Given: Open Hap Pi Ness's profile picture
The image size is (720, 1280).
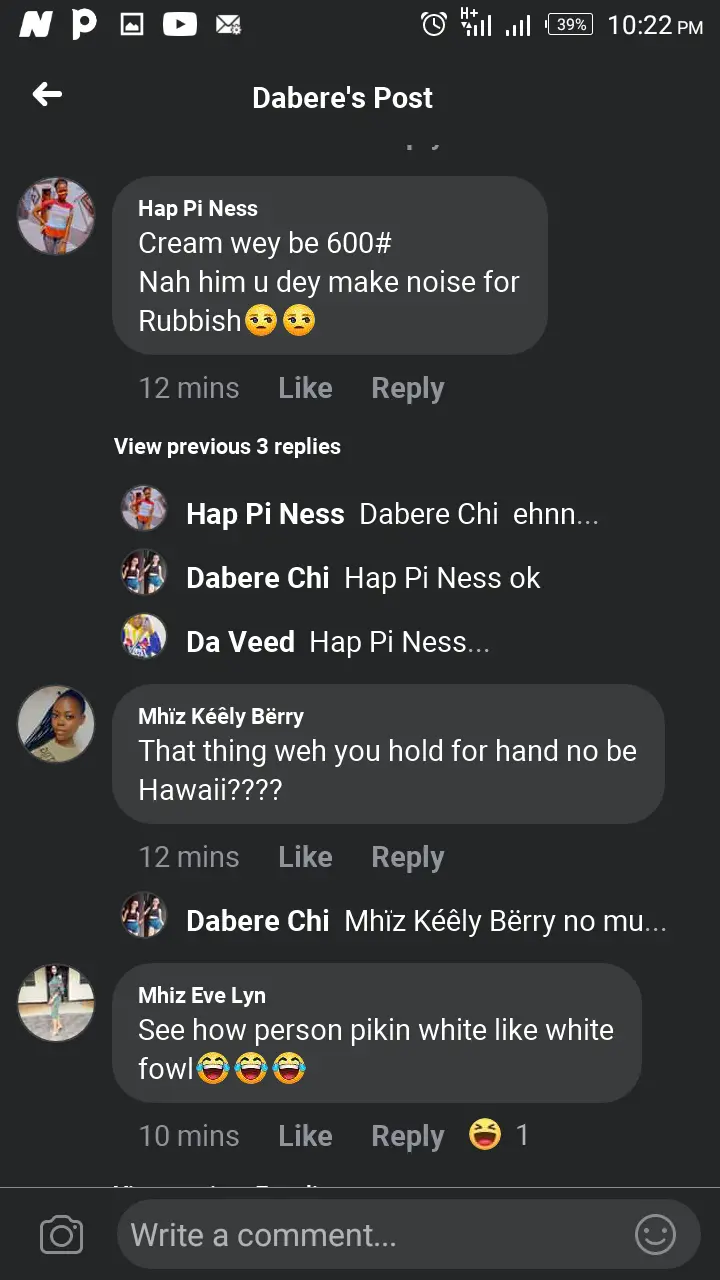Looking at the screenshot, I should pyautogui.click(x=56, y=216).
